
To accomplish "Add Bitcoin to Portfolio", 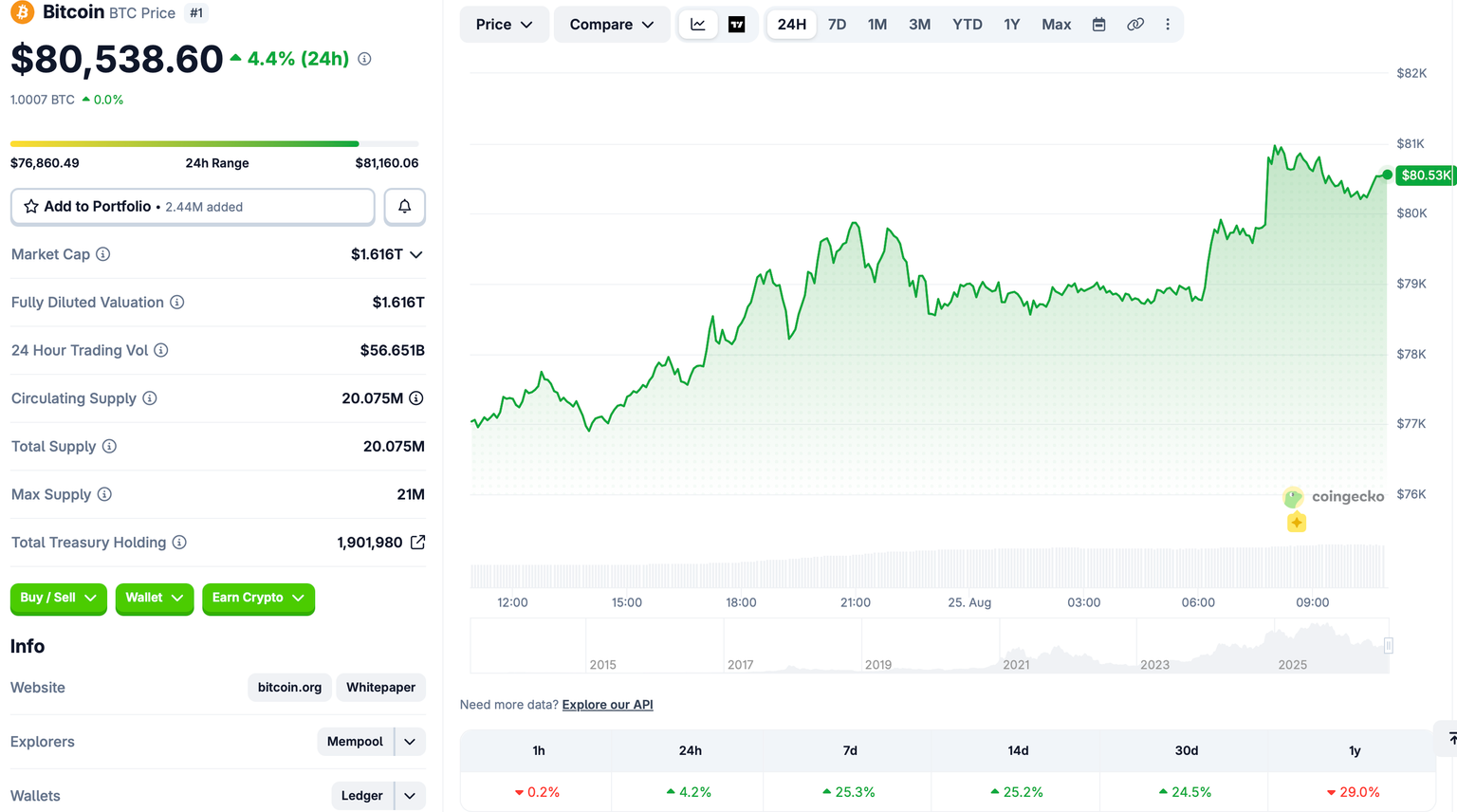I will [193, 207].
